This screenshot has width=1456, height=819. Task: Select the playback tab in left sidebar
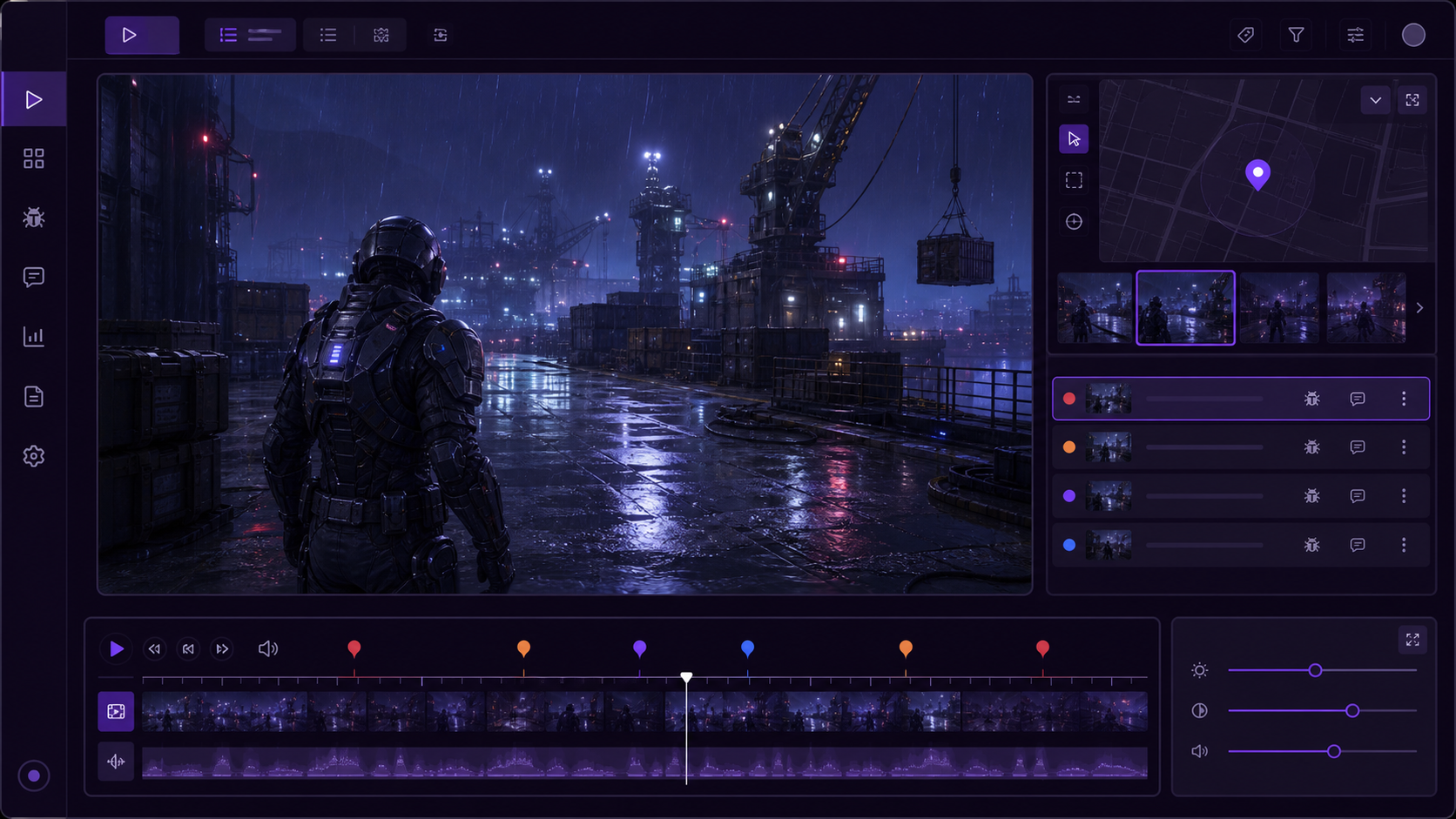[34, 99]
